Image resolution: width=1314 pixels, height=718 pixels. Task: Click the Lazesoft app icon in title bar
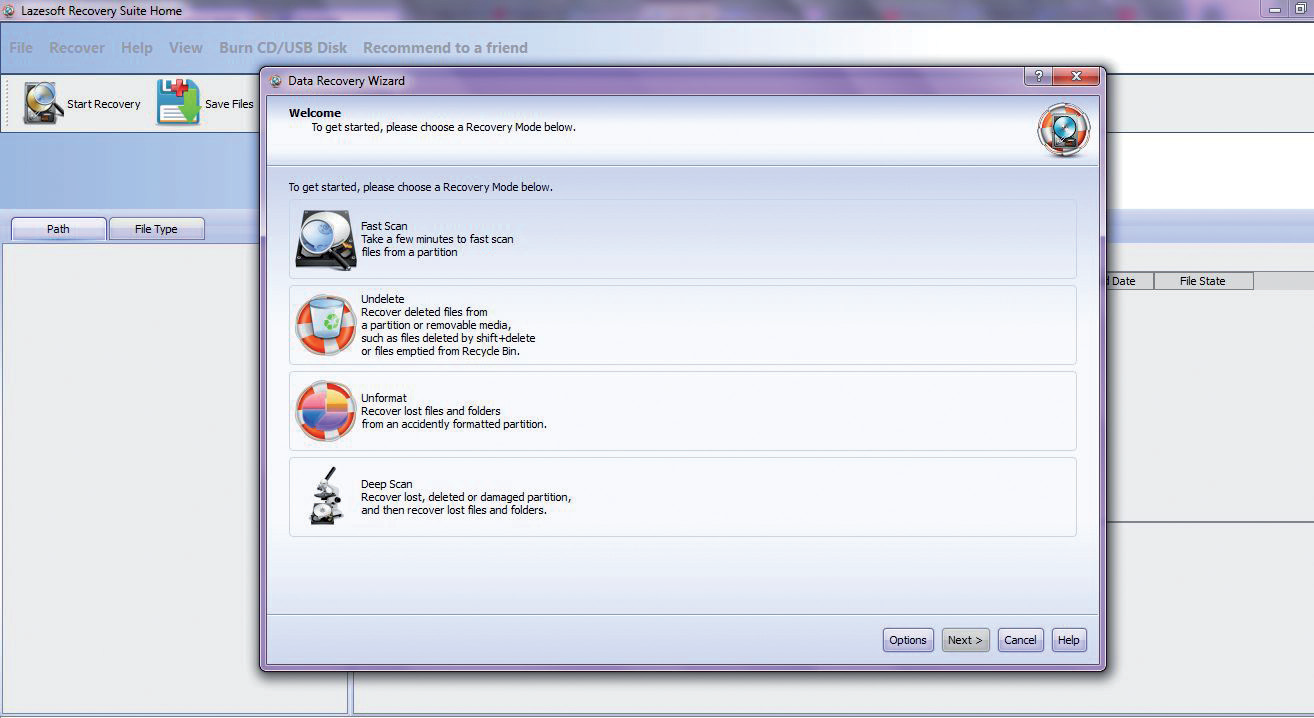(x=10, y=11)
